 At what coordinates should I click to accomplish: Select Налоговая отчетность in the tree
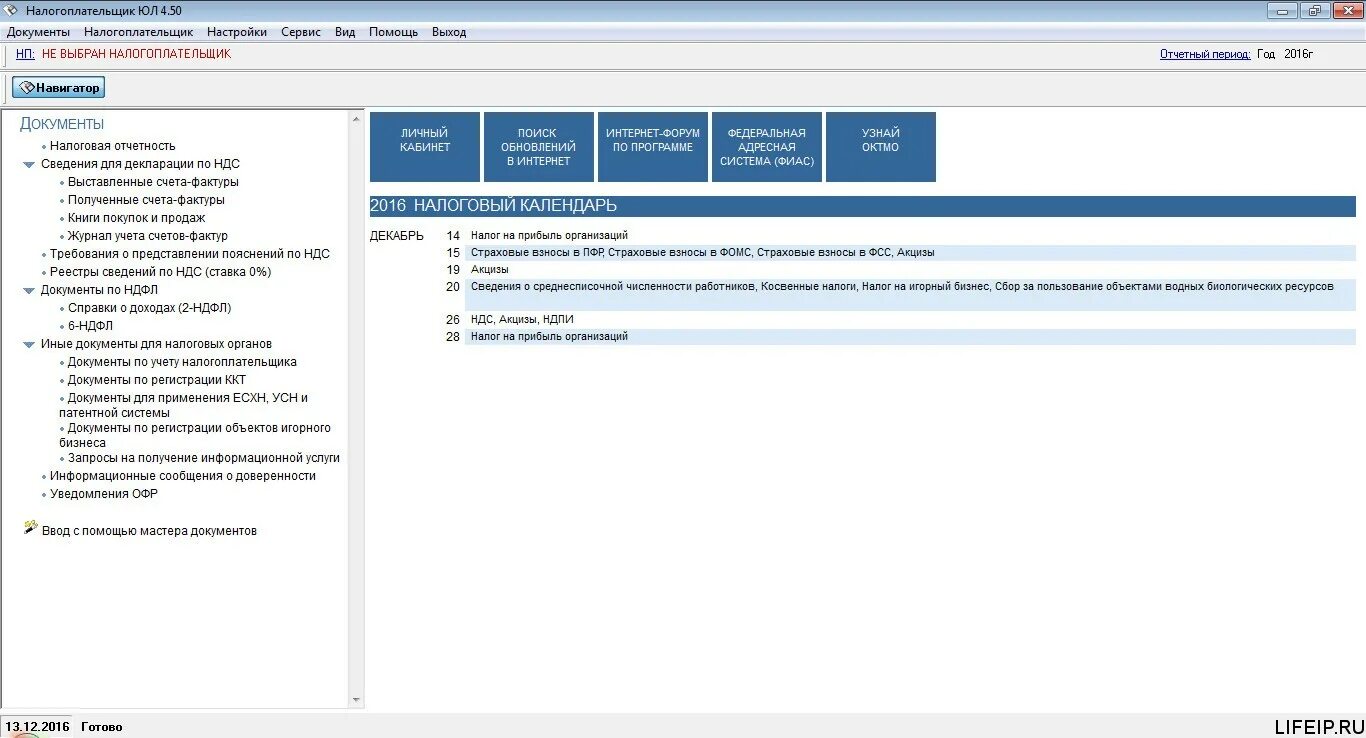tap(113, 146)
